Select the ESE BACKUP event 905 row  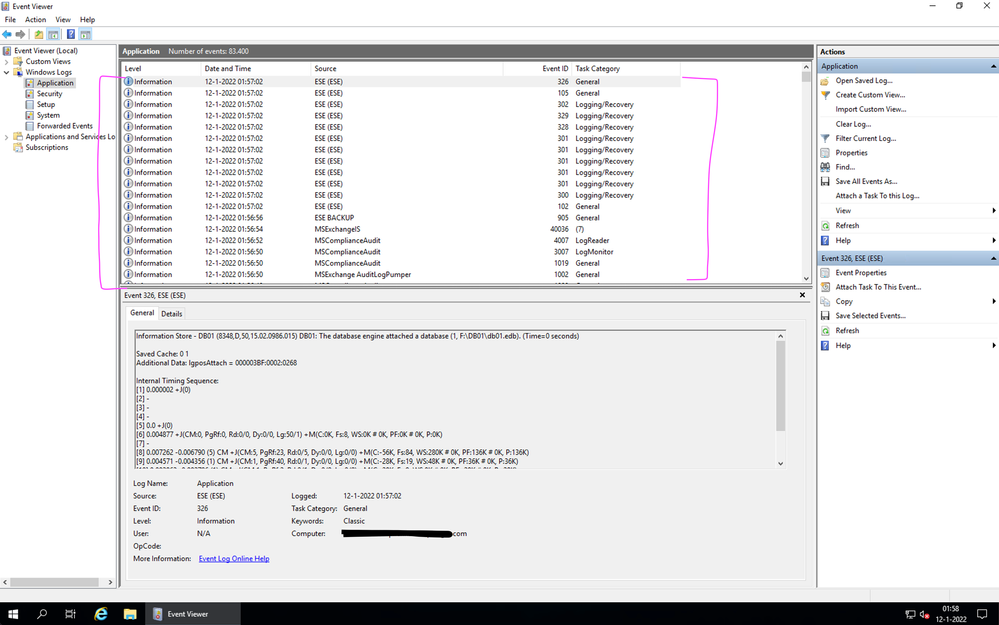click(x=401, y=218)
